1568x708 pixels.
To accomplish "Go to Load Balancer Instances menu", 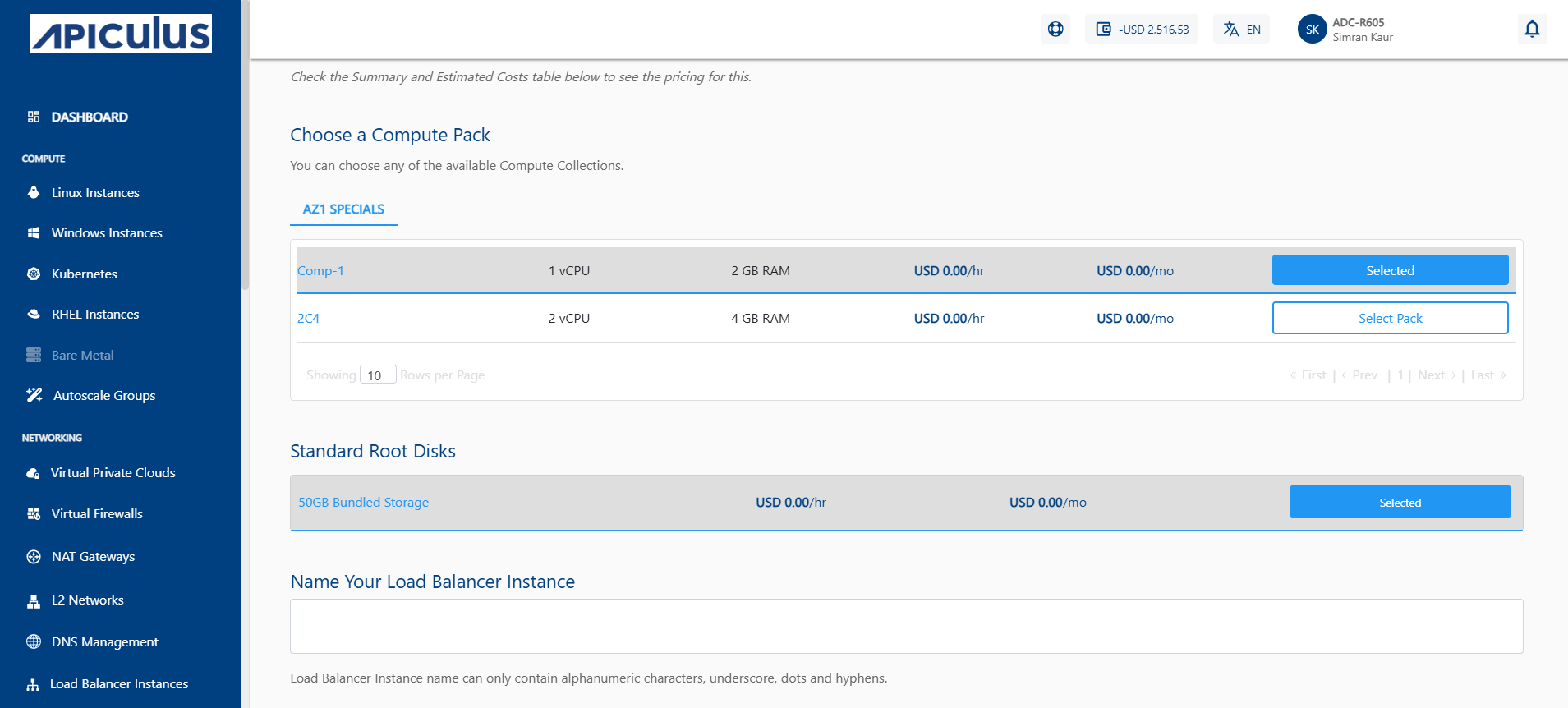I will (119, 684).
